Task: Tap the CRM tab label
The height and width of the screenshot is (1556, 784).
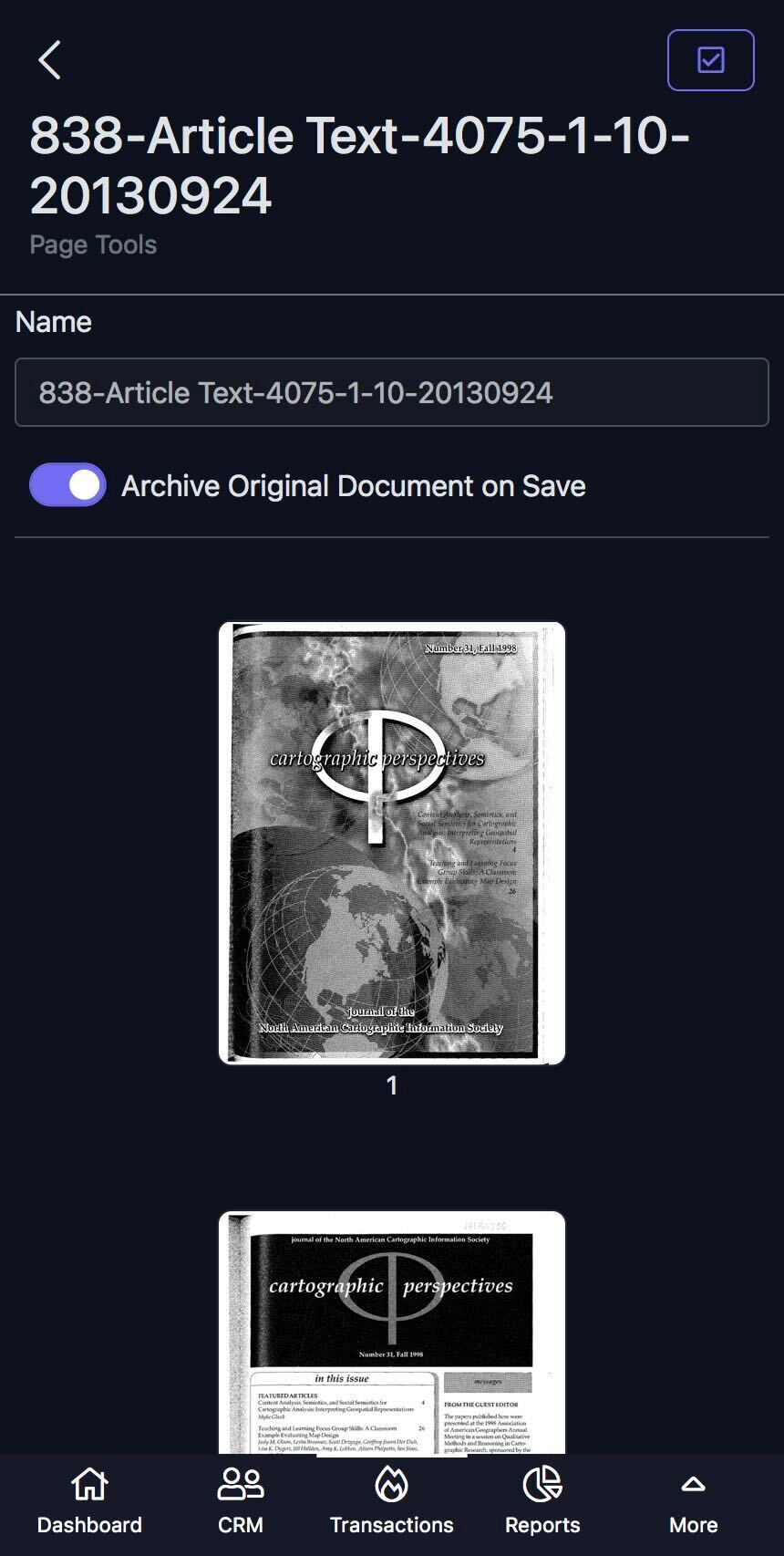Action: click(241, 1525)
